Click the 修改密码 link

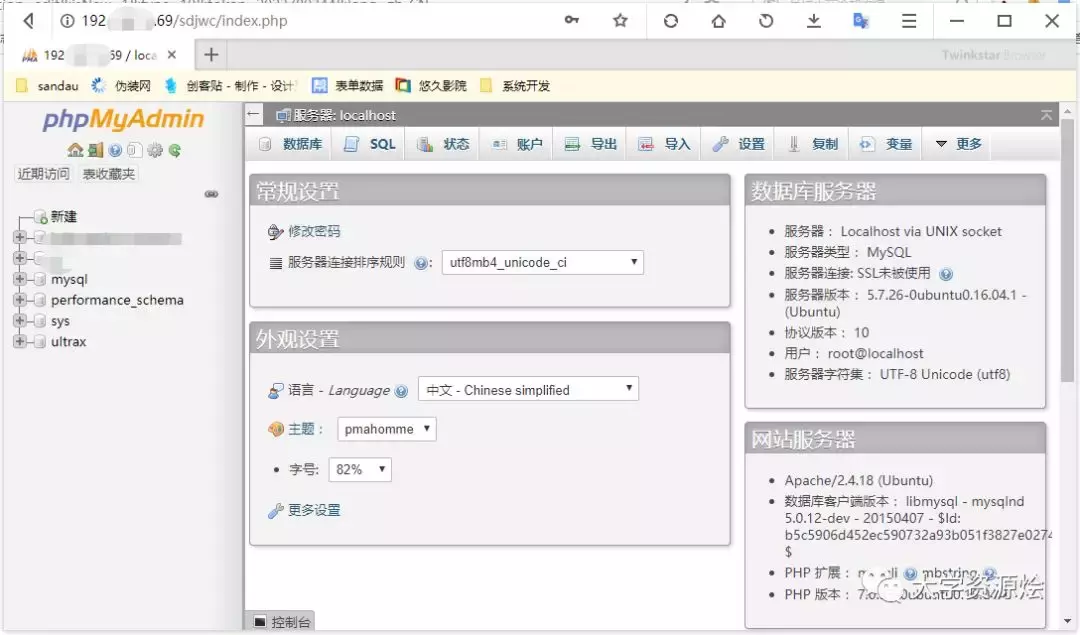click(314, 231)
